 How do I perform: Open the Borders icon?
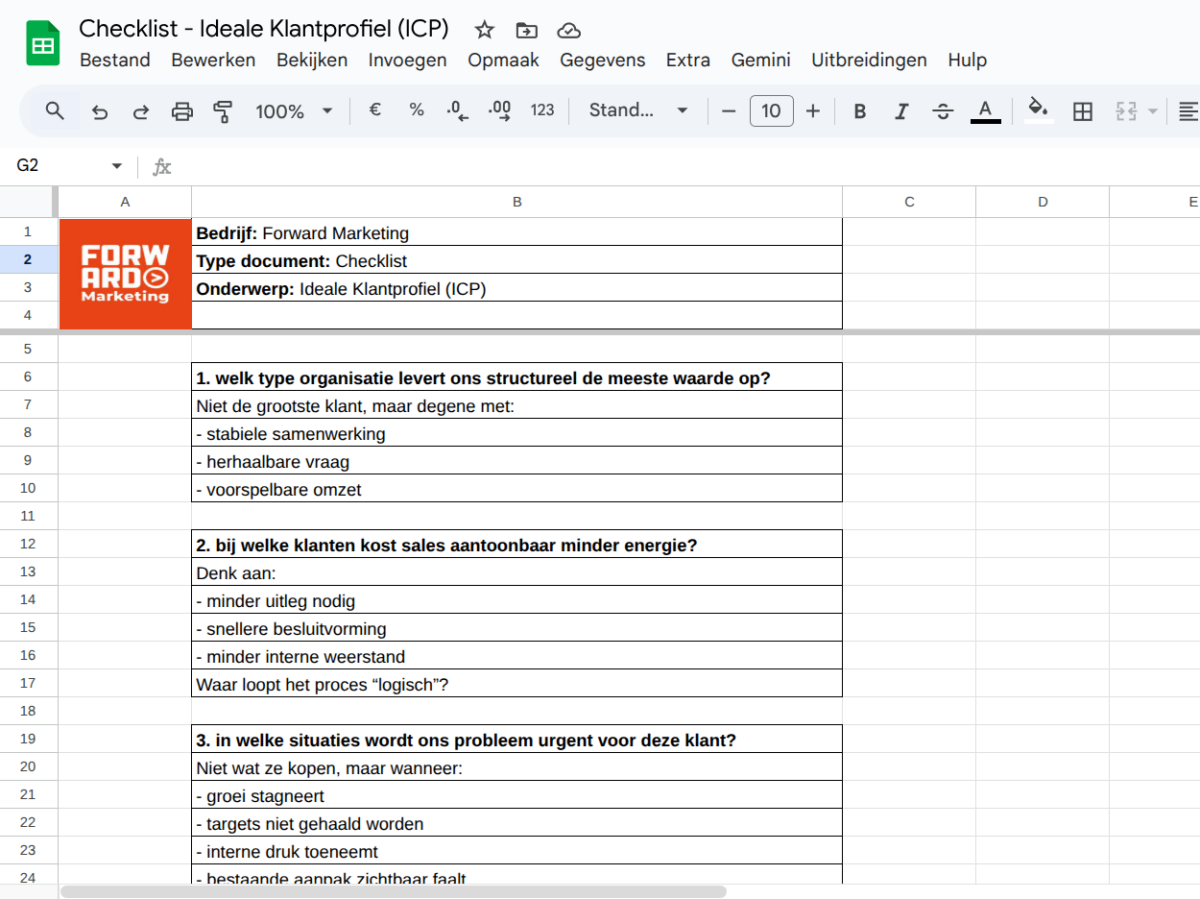(1082, 111)
